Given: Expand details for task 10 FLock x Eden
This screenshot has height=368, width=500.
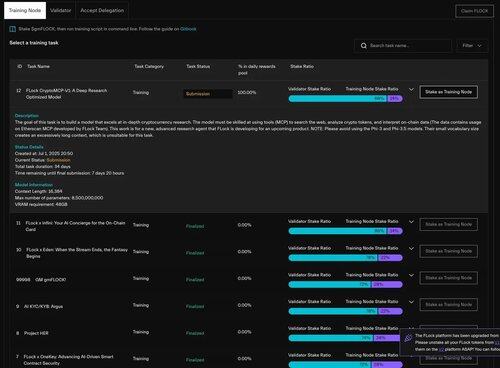Looking at the screenshot, I should pyautogui.click(x=411, y=248).
